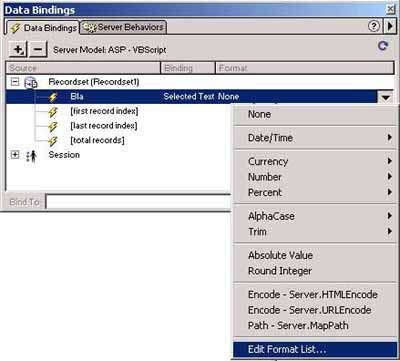Viewport: 400px width, 361px height.
Task: Open the help question mark icon
Action: click(x=374, y=26)
